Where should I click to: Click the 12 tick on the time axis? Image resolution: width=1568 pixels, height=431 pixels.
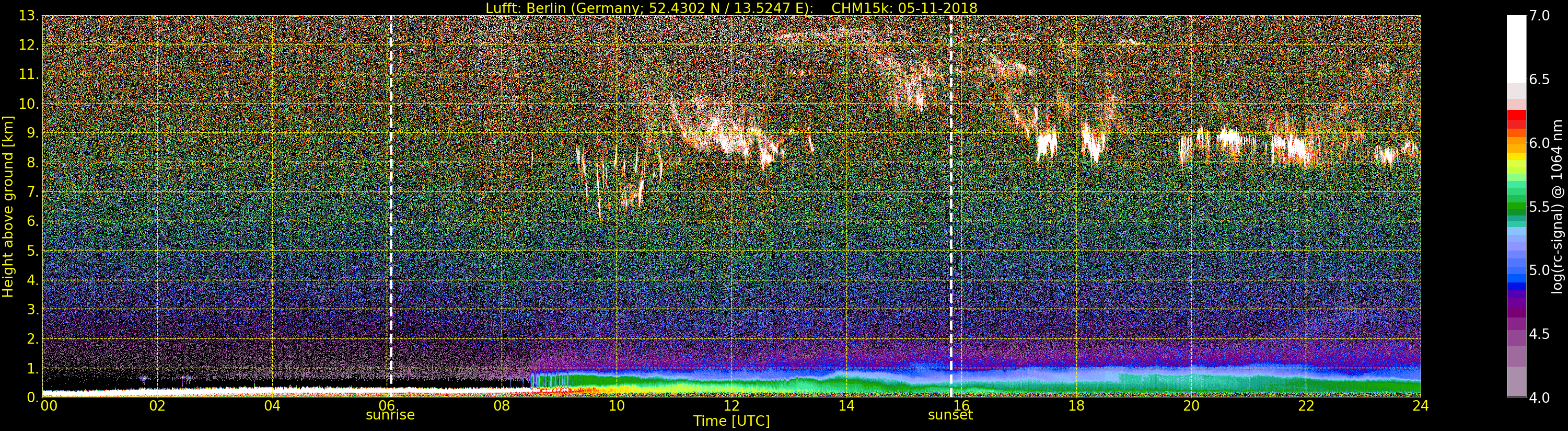tap(731, 405)
